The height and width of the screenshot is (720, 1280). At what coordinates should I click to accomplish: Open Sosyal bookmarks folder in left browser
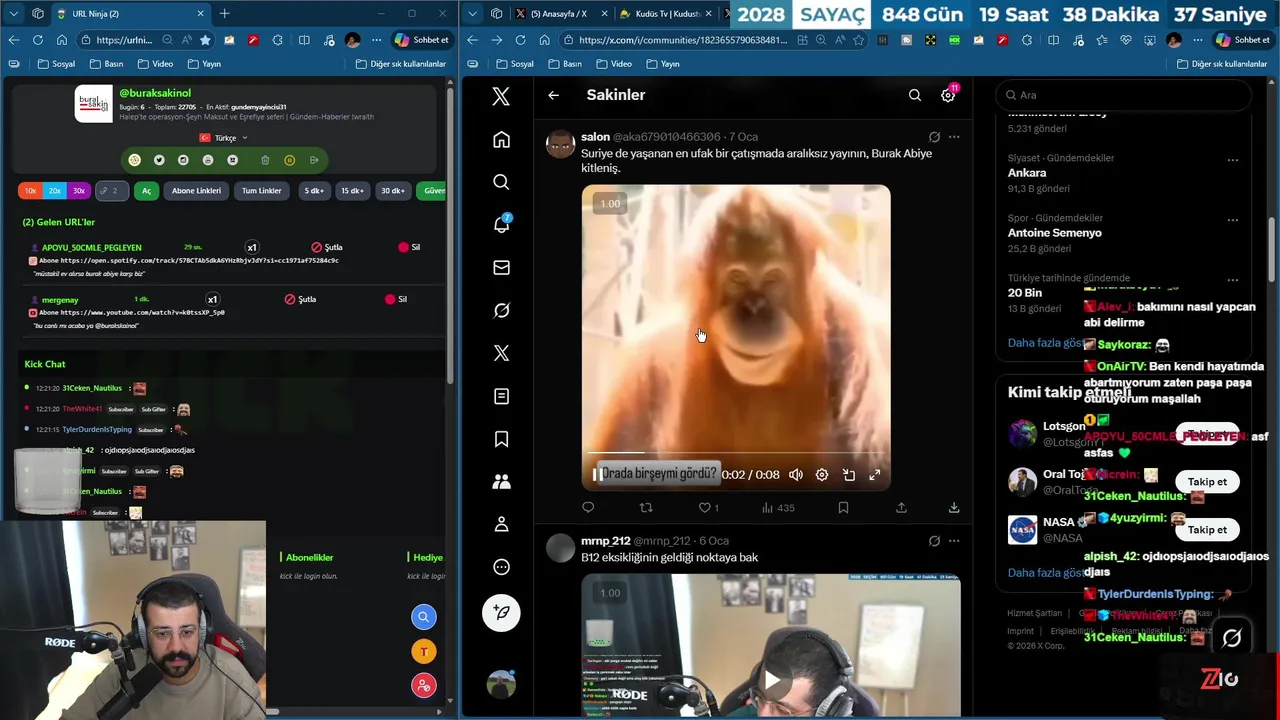pos(56,64)
